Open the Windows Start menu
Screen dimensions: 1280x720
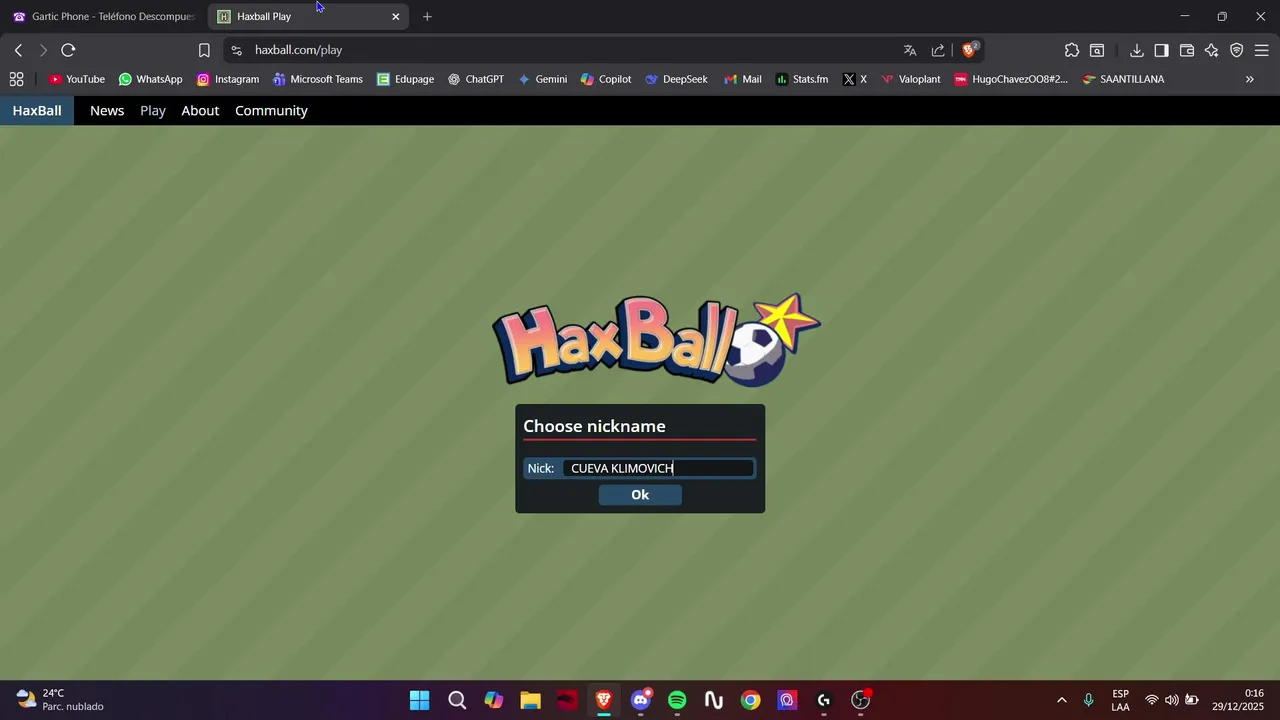click(420, 700)
